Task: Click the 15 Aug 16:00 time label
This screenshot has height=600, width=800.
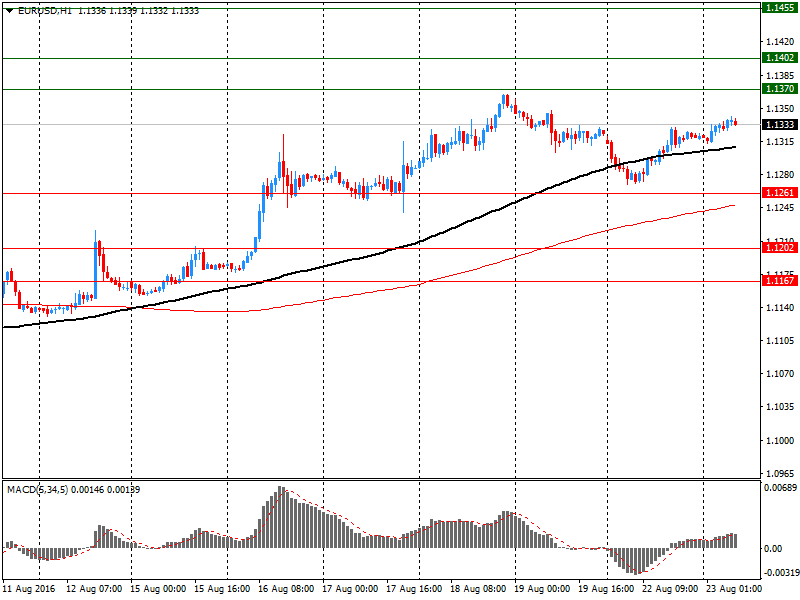Action: coord(222,589)
